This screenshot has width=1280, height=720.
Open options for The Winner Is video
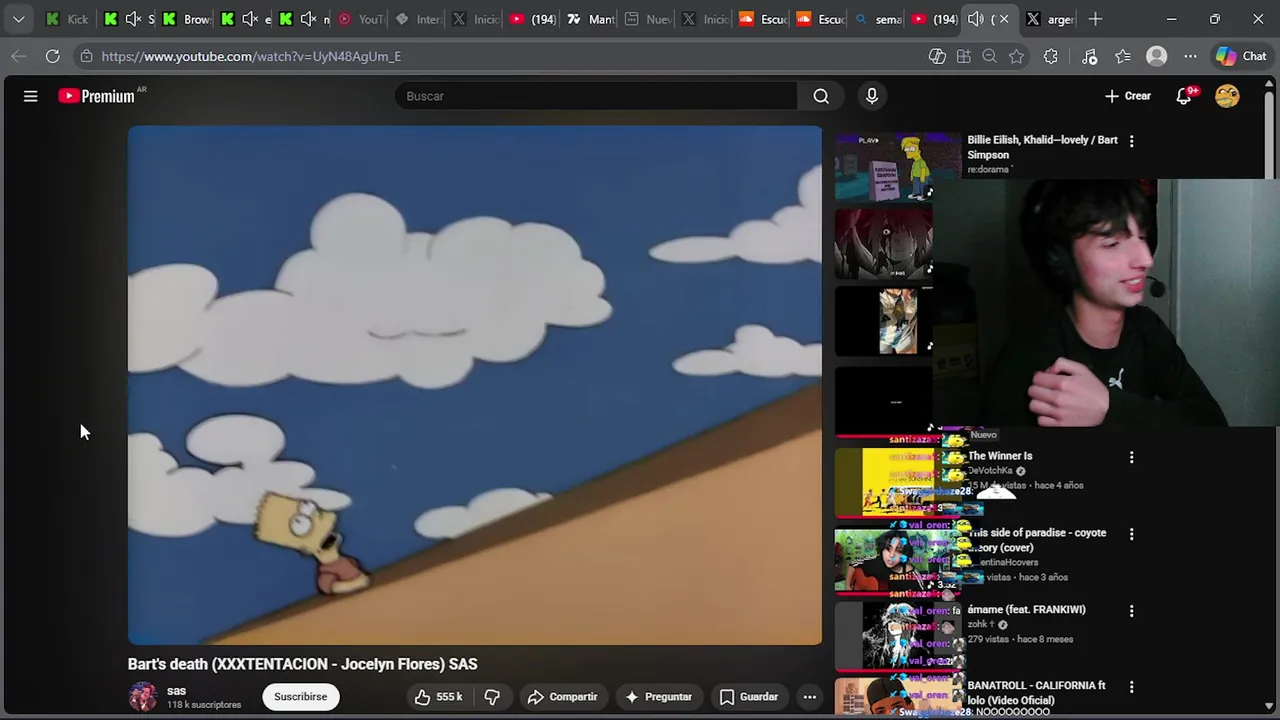point(1132,457)
